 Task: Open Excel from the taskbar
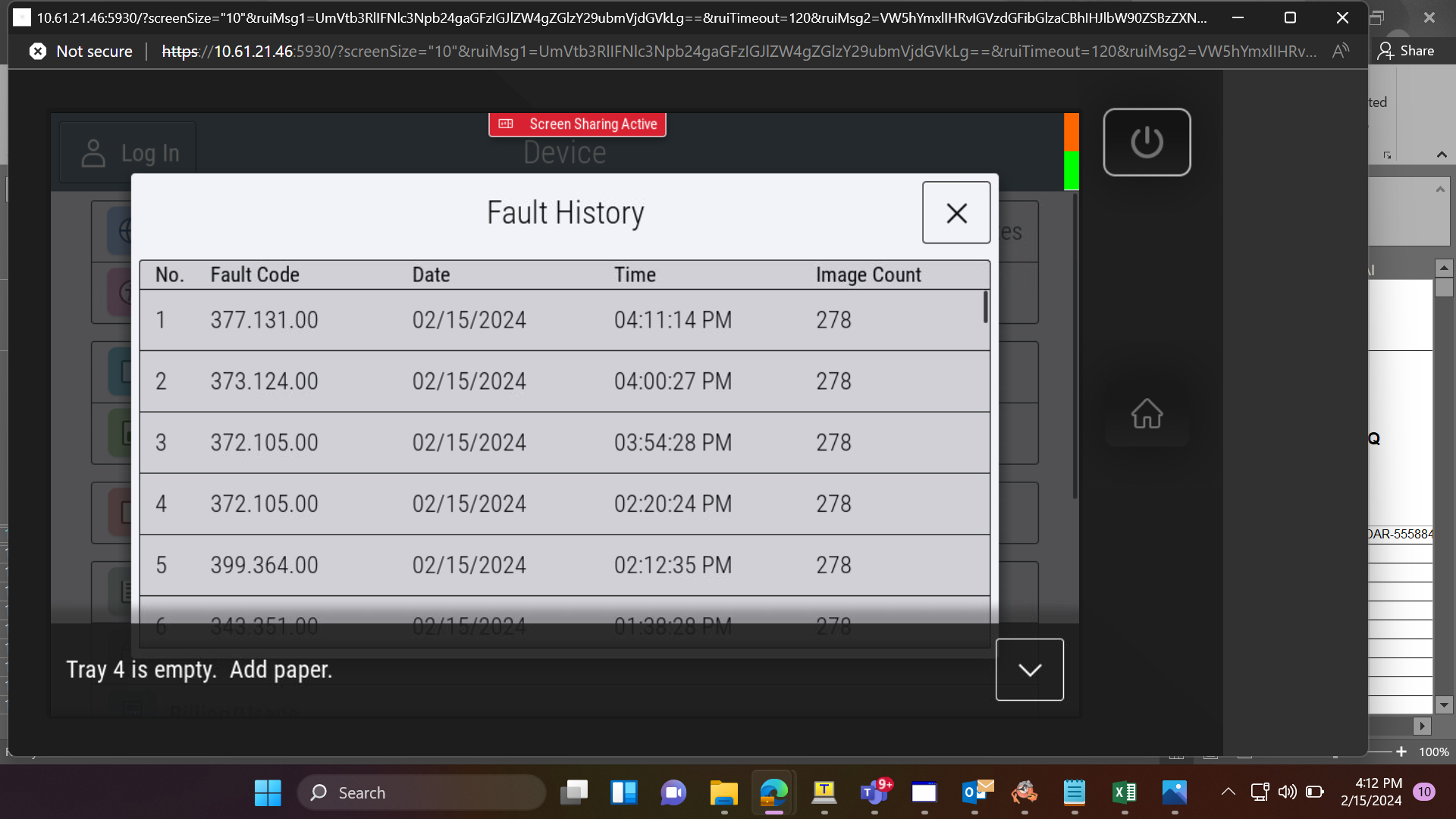pyautogui.click(x=1124, y=792)
